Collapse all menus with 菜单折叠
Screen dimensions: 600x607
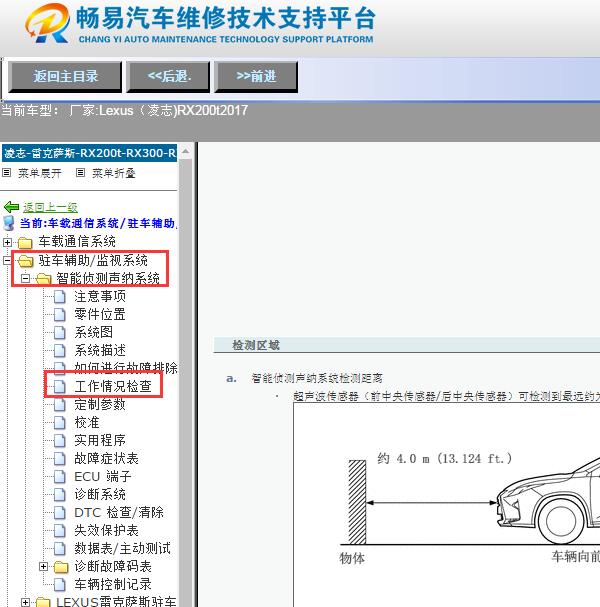(x=114, y=173)
